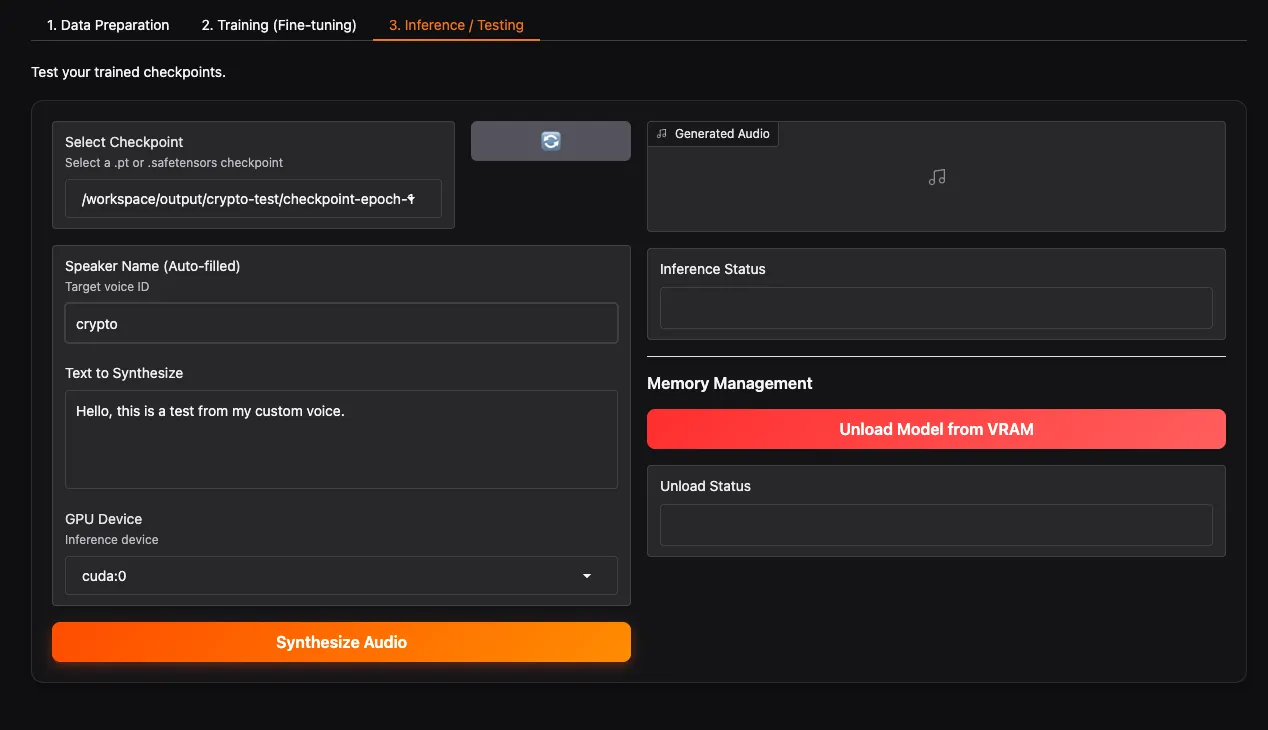Click the 'Test your trained checkpoints' description text
Image resolution: width=1268 pixels, height=730 pixels.
[x=128, y=72]
